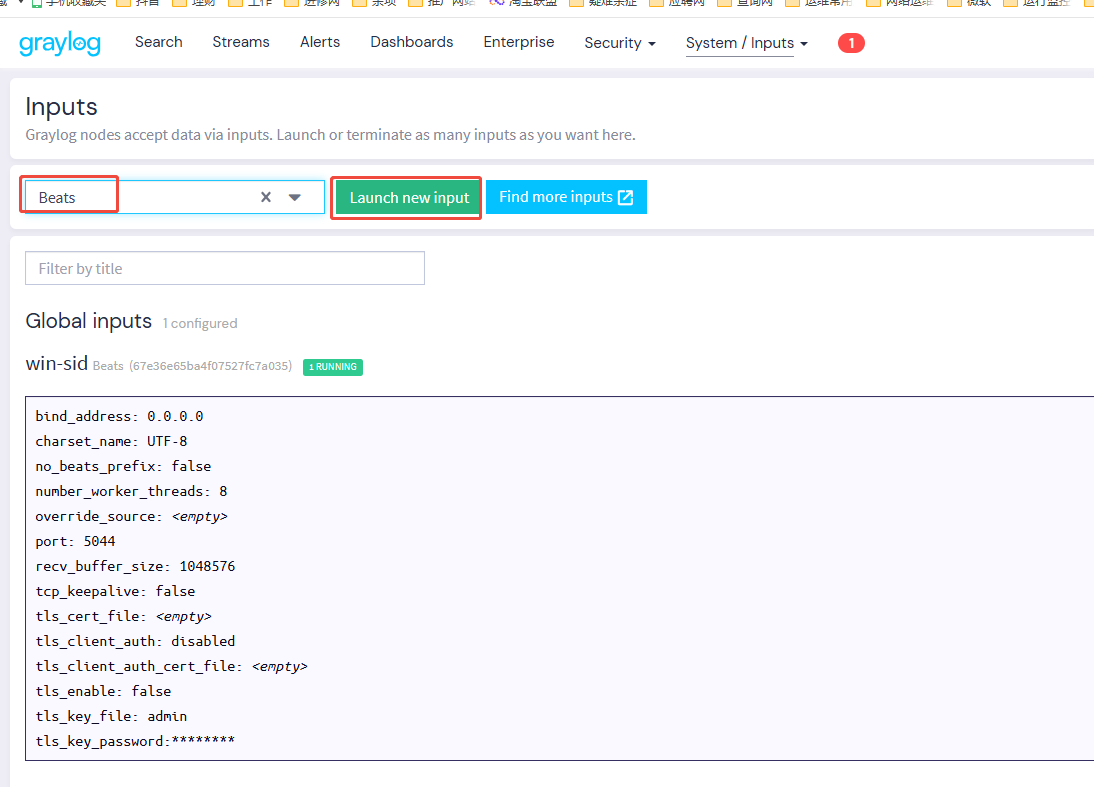Click the tls_client_auth_cert_file: <empty> line
1094x787 pixels.
(172, 666)
